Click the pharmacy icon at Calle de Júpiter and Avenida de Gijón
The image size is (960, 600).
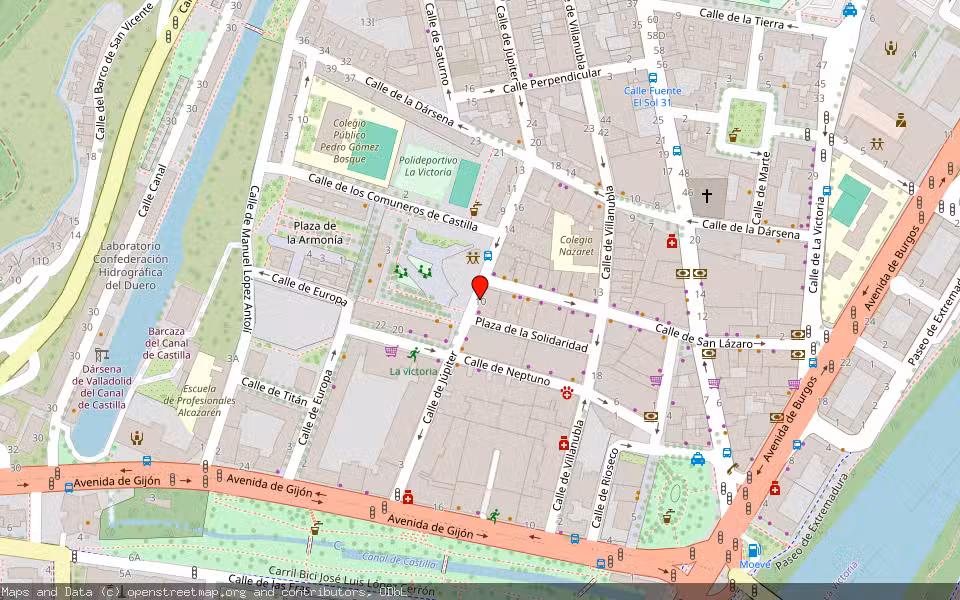tap(408, 497)
